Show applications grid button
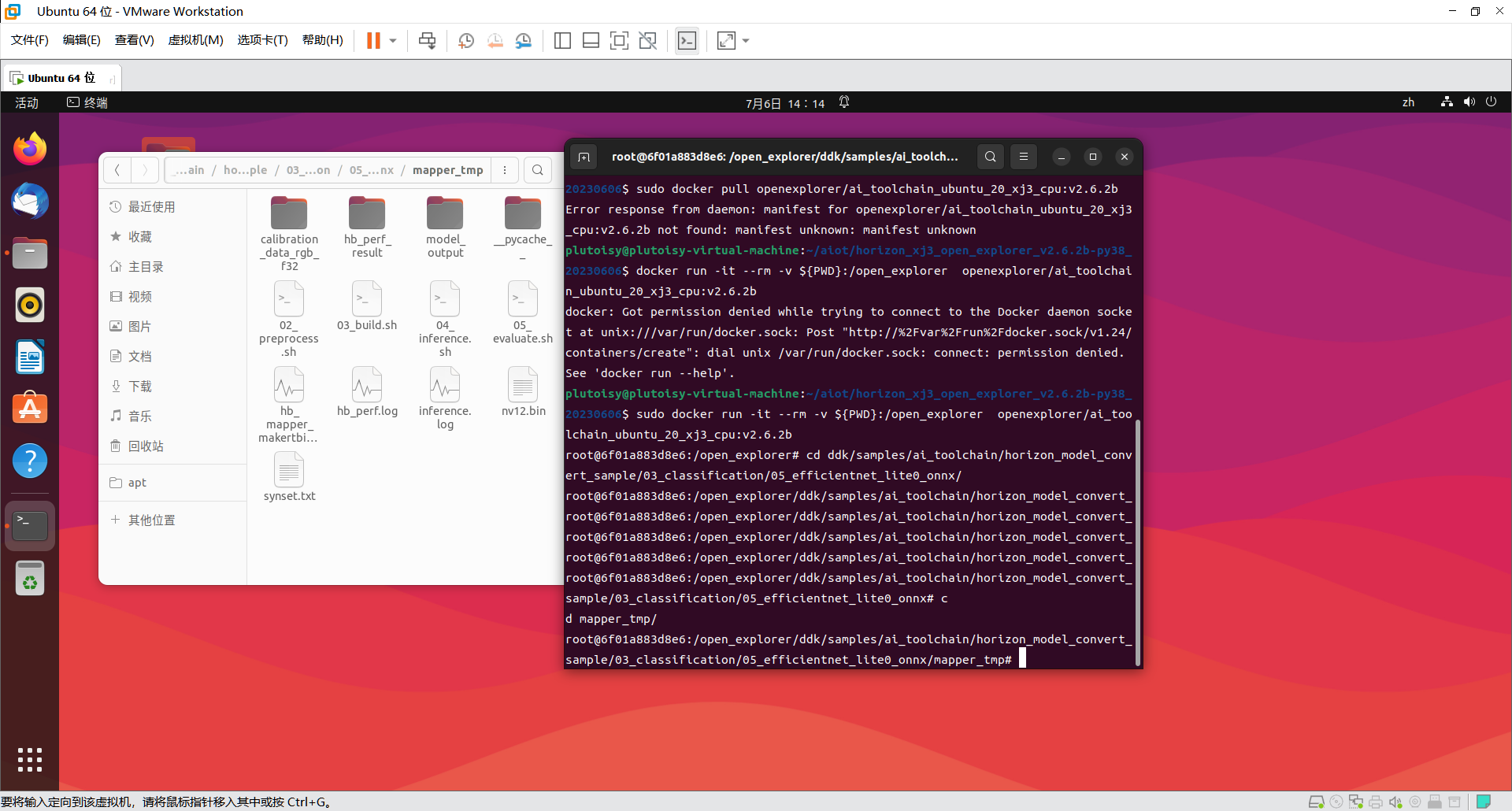Screen dimensions: 1512x811 pyautogui.click(x=30, y=759)
